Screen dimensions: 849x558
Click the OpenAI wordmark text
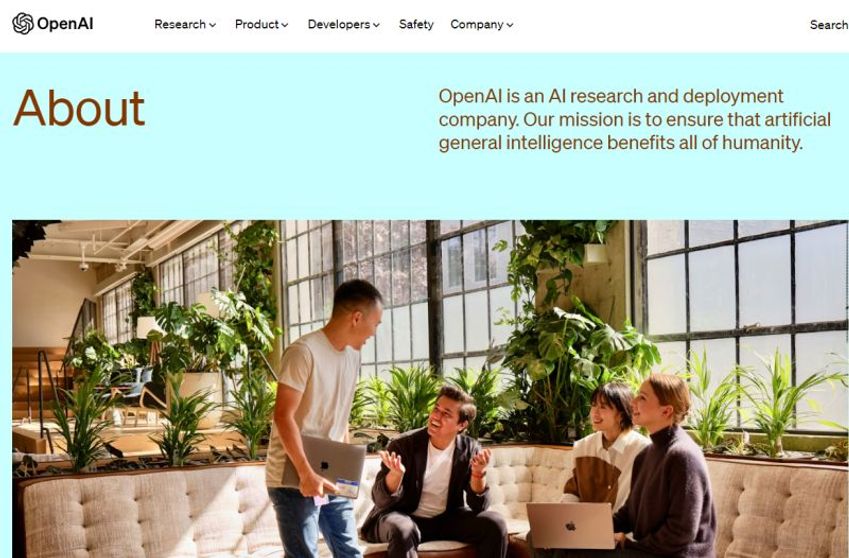(x=65, y=24)
